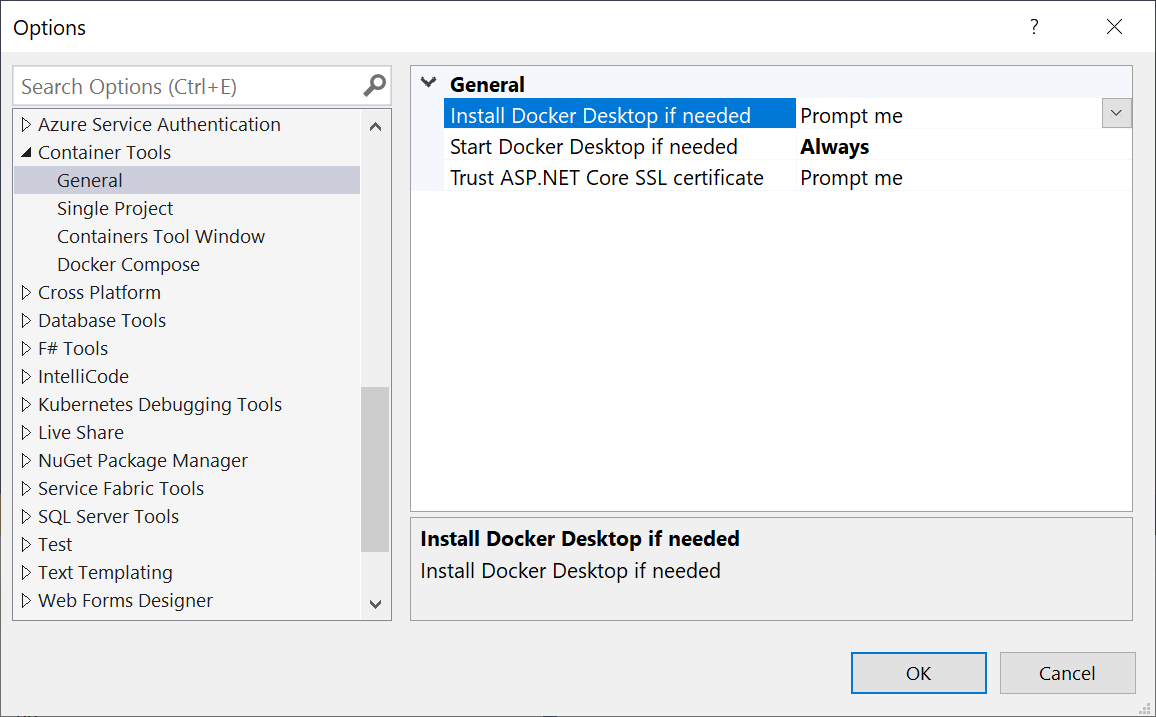The height and width of the screenshot is (717, 1156).
Task: Select Single Project under Container Tools
Action: pyautogui.click(x=115, y=208)
